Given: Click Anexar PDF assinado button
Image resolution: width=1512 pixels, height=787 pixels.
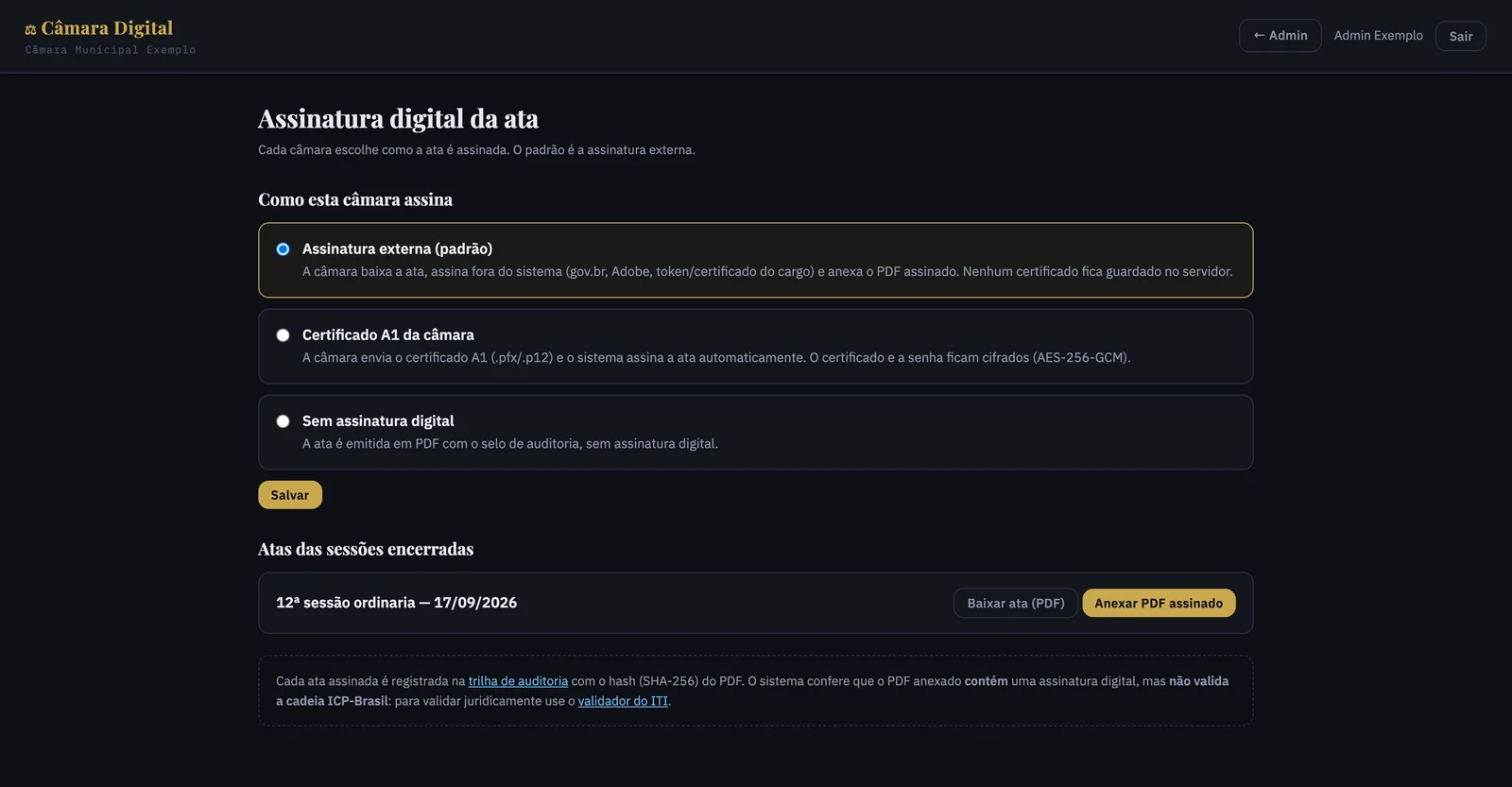Looking at the screenshot, I should (x=1159, y=603).
